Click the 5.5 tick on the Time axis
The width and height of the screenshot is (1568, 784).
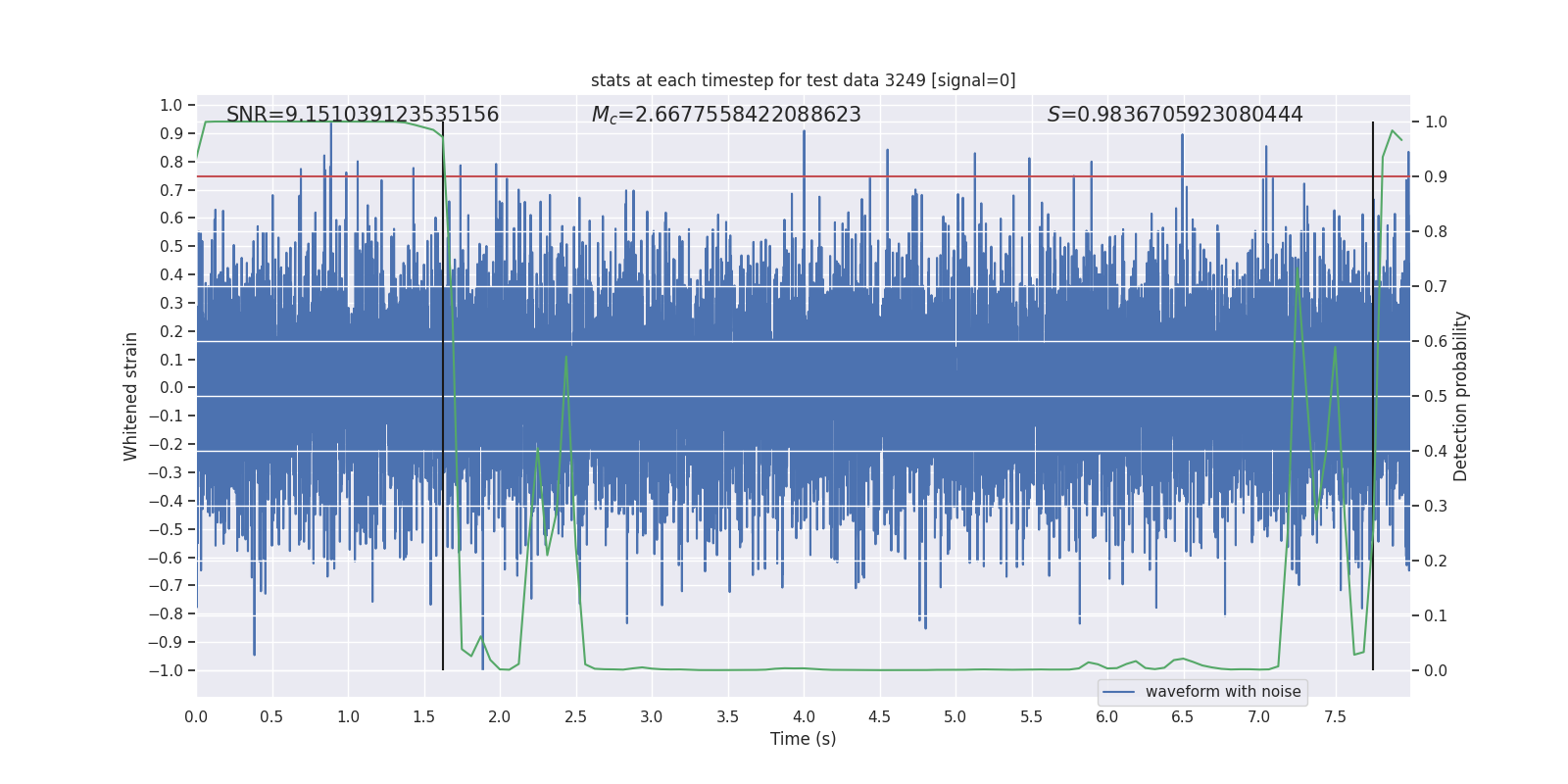[1031, 716]
